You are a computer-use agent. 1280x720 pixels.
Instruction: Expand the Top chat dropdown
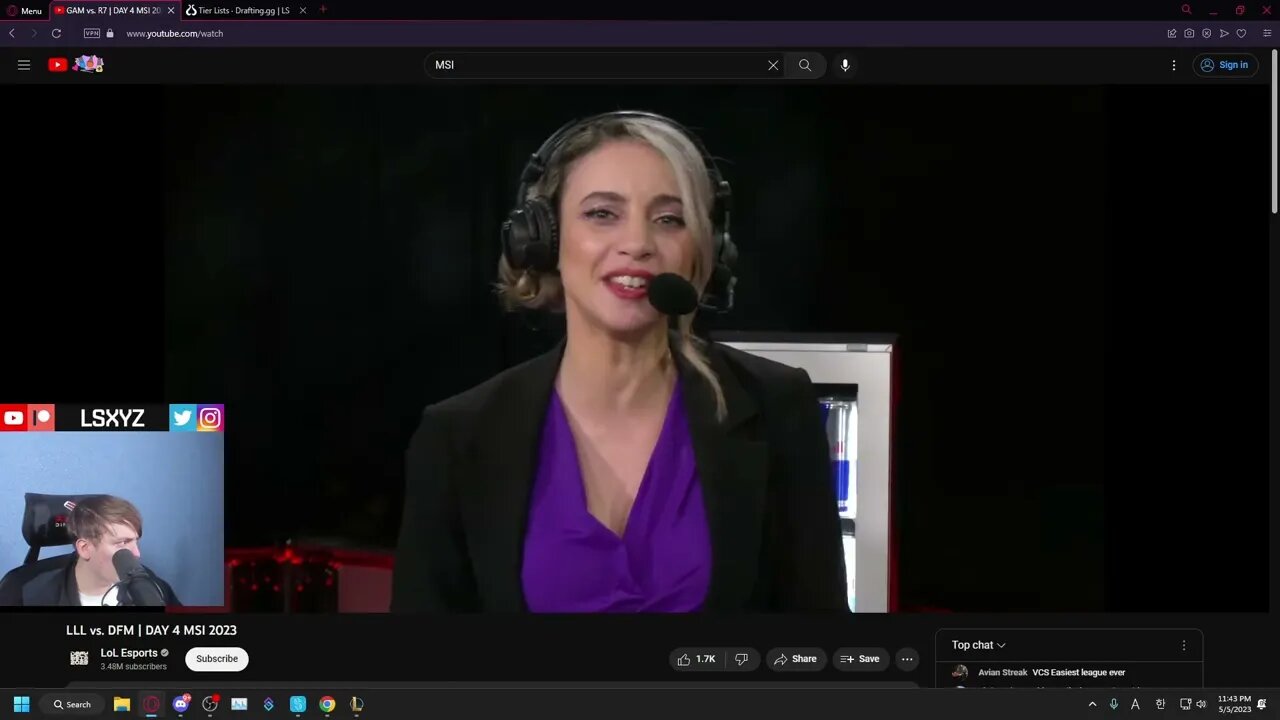tap(979, 645)
